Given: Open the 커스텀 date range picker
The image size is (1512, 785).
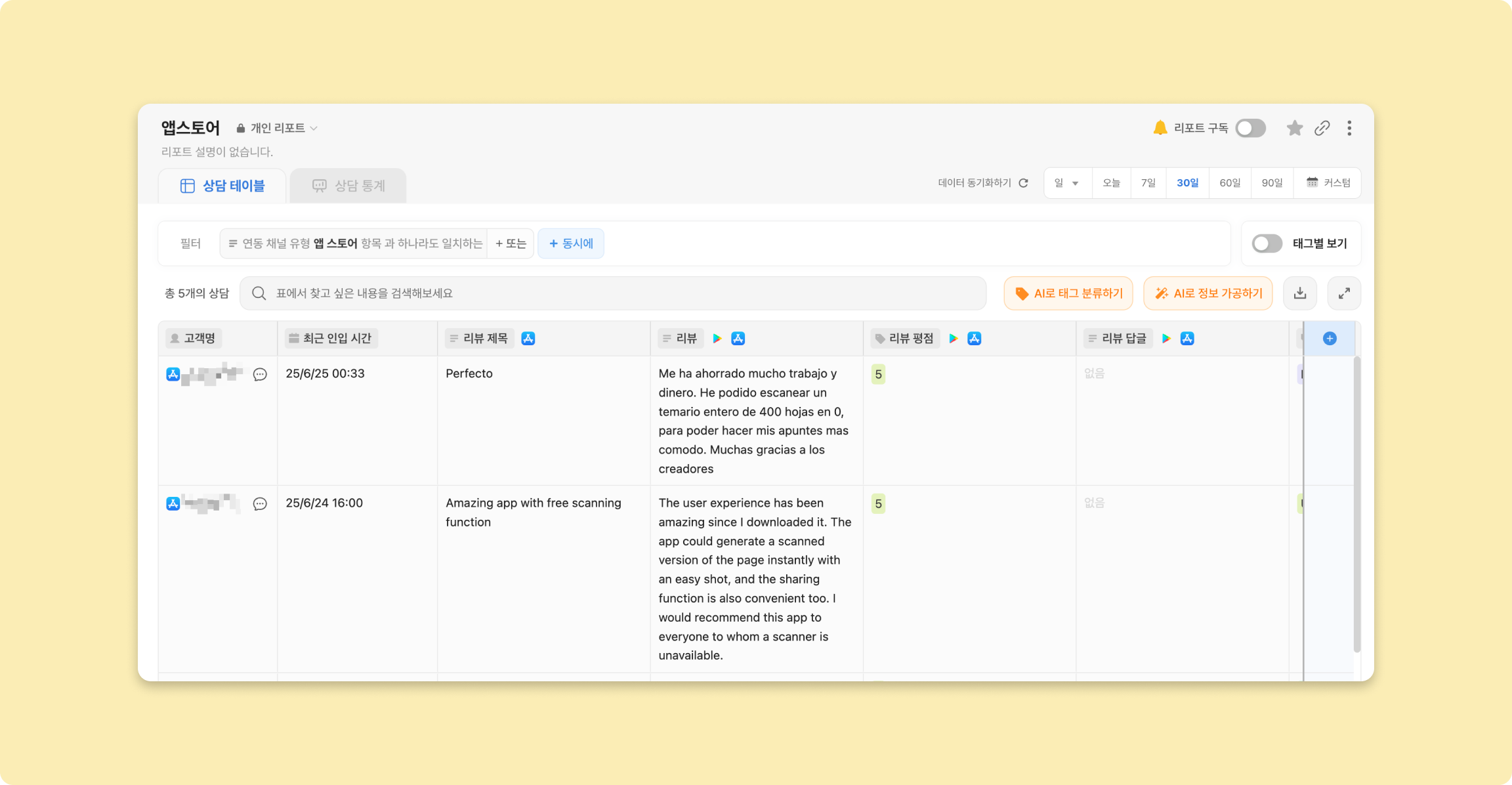Looking at the screenshot, I should (x=1328, y=183).
